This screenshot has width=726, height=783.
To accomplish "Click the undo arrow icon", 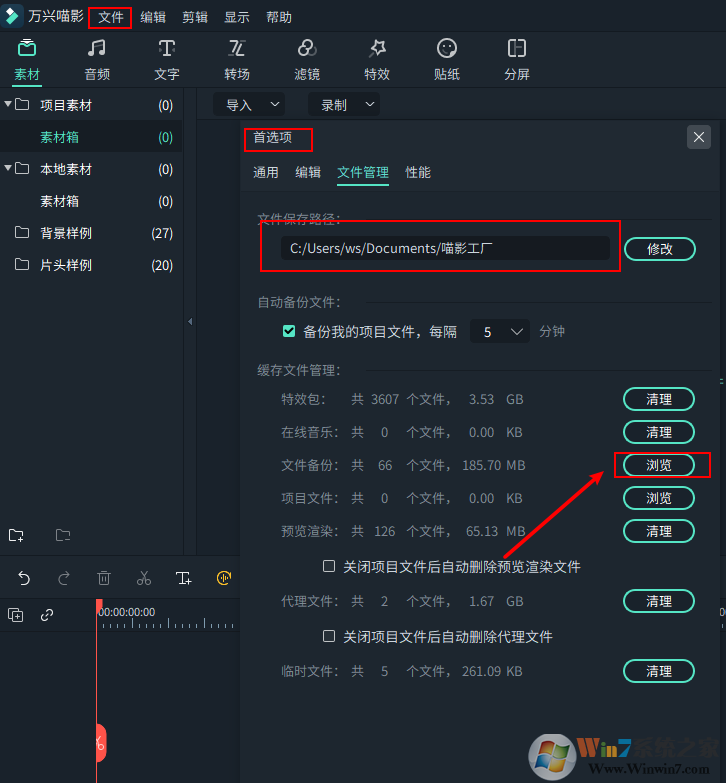I will 24,578.
